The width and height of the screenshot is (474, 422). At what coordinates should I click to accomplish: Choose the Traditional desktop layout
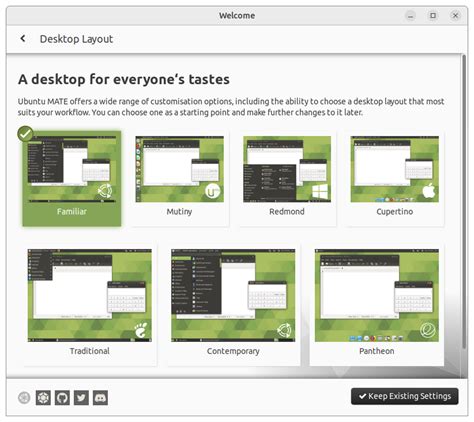[x=90, y=305]
